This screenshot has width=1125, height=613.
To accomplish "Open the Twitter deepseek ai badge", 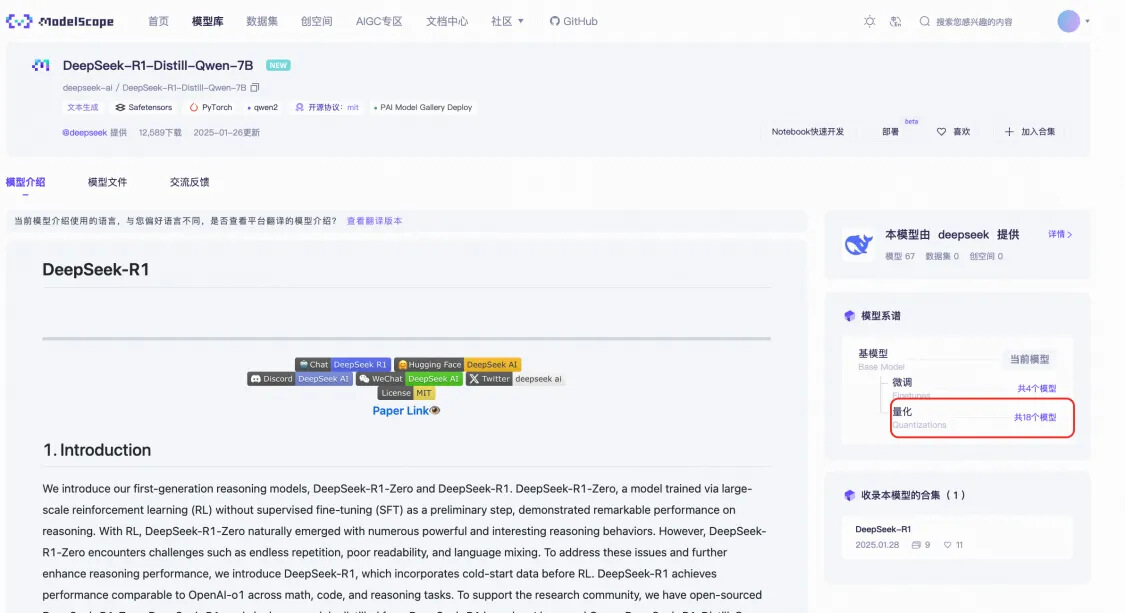I will click(x=515, y=379).
